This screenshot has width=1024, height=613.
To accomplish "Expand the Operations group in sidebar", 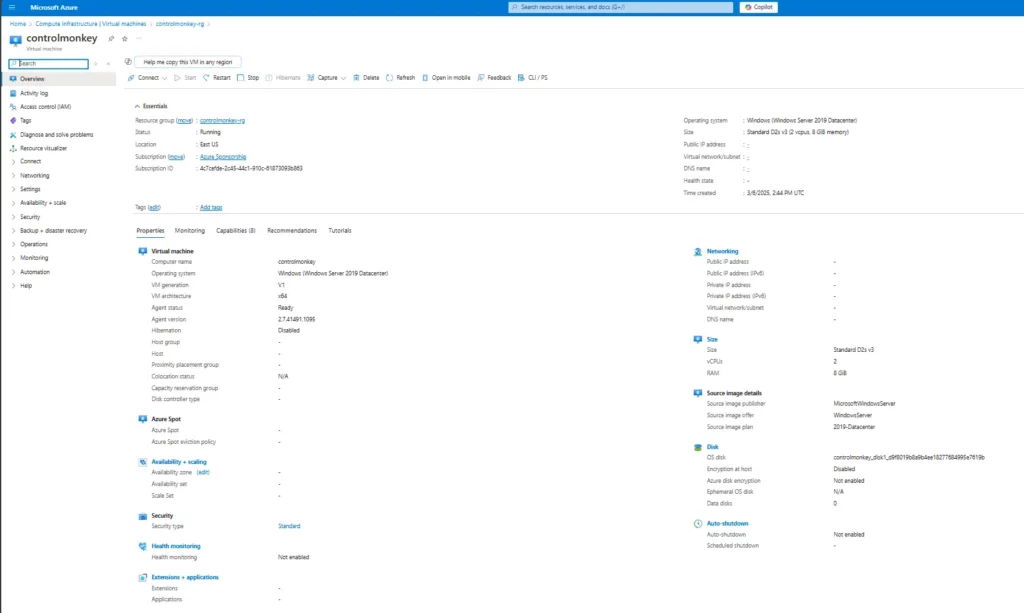I will point(13,244).
